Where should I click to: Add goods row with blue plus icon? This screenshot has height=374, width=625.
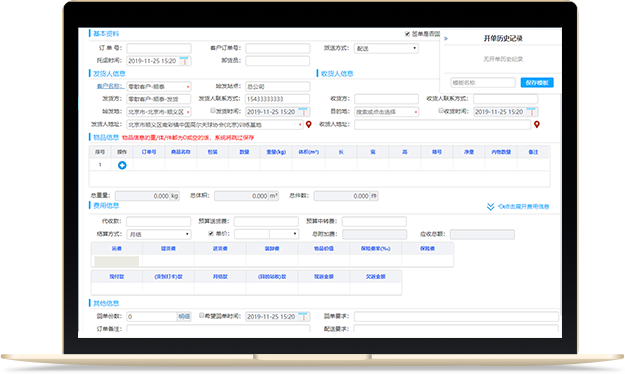tap(122, 165)
